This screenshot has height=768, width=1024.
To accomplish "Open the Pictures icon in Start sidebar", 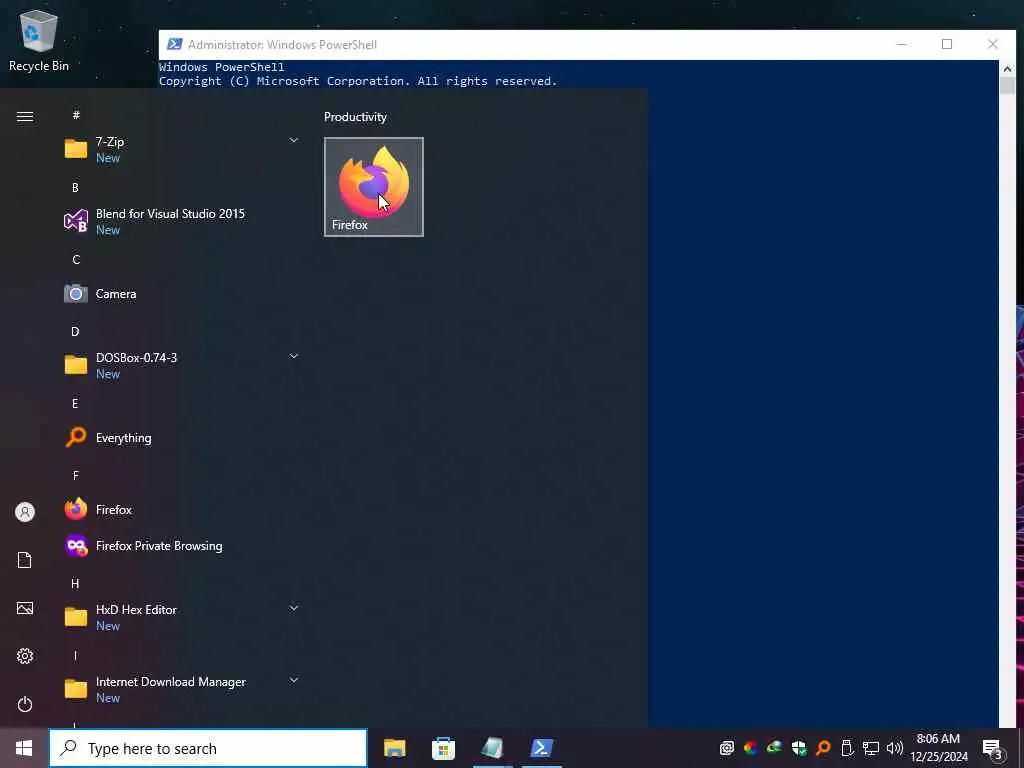I will click(25, 608).
